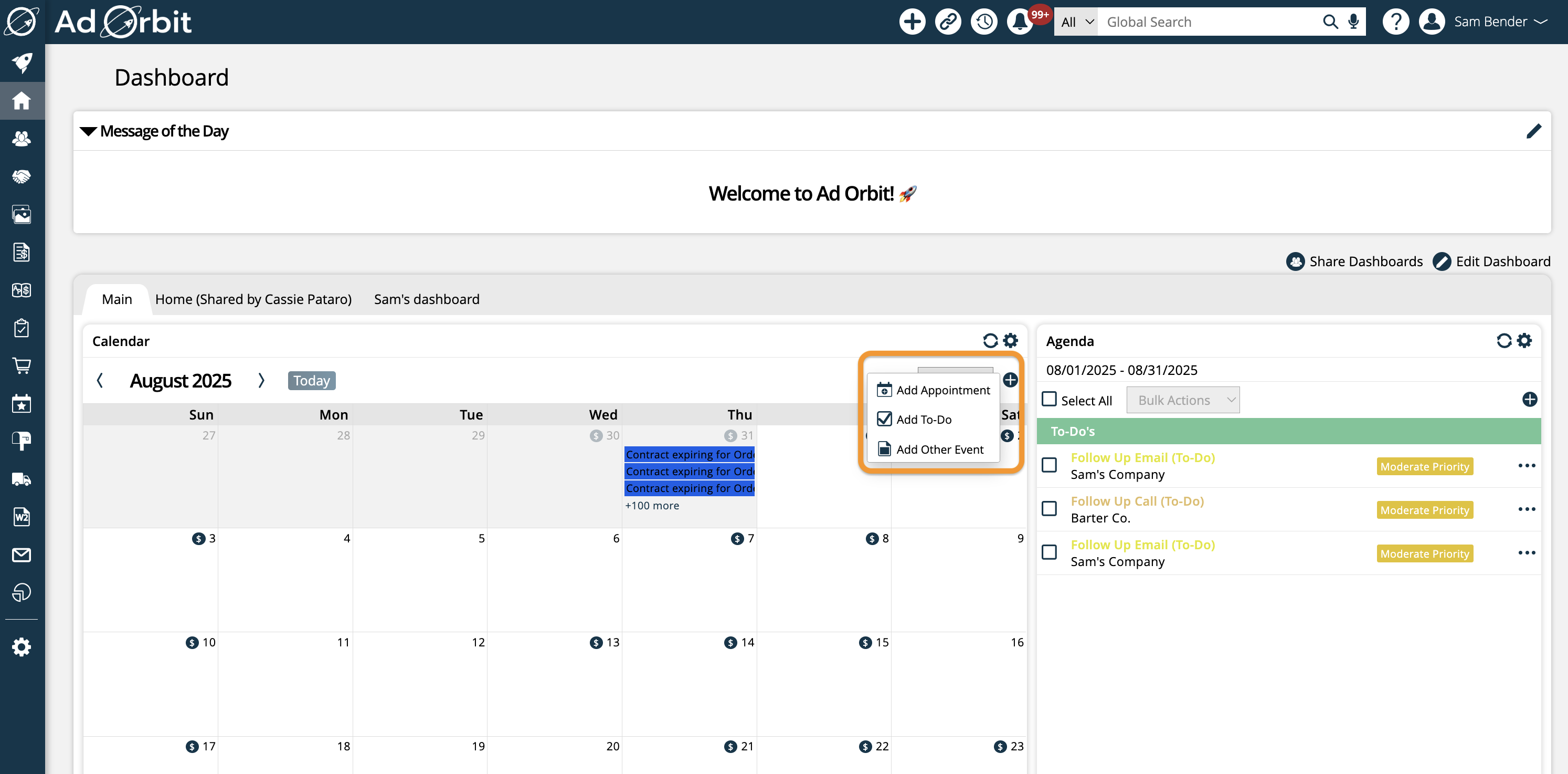This screenshot has width=1568, height=774.
Task: Click the Today button
Action: tap(311, 381)
